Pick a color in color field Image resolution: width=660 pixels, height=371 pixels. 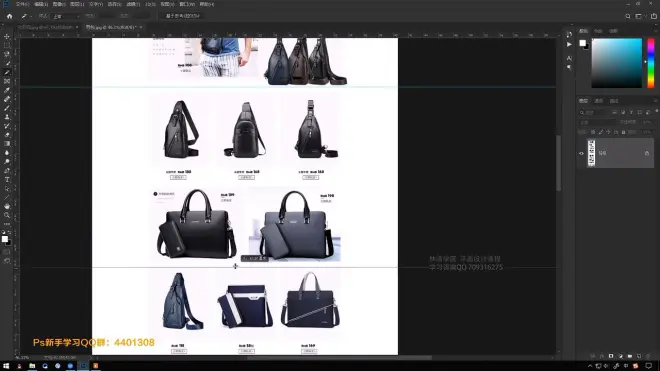coord(617,63)
